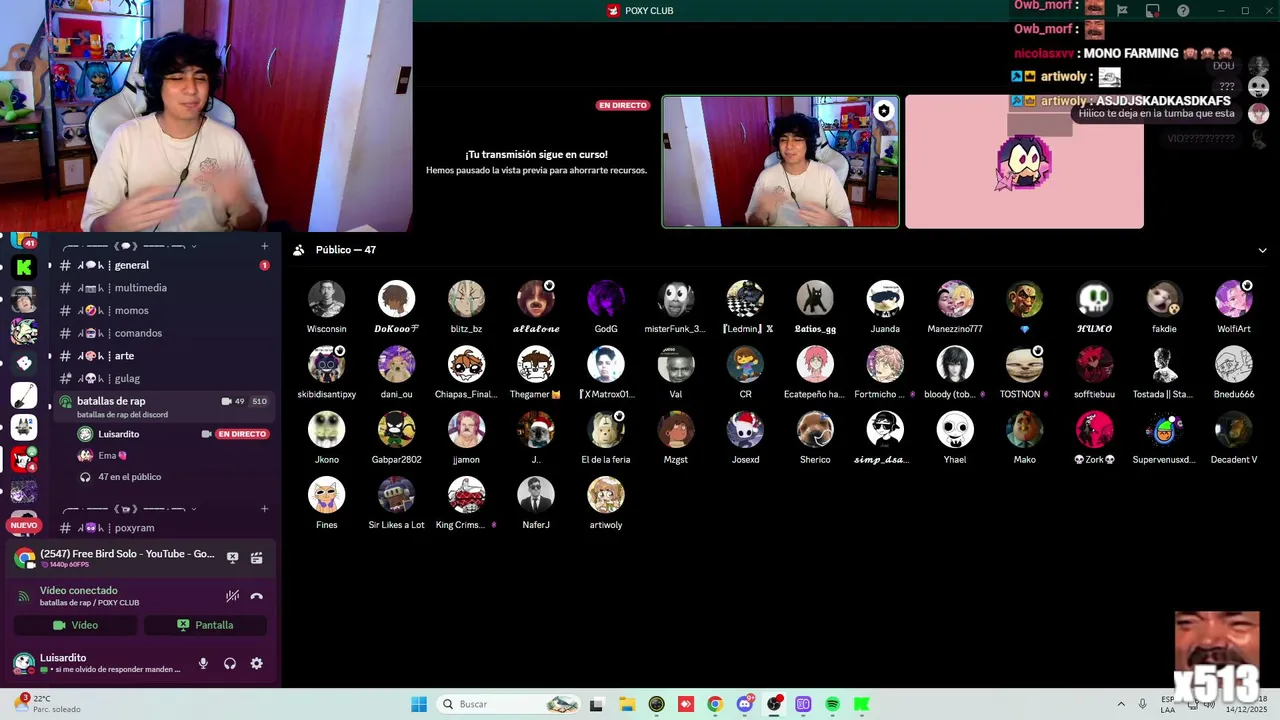
Task: Open File Explorer from the taskbar
Action: (x=626, y=704)
